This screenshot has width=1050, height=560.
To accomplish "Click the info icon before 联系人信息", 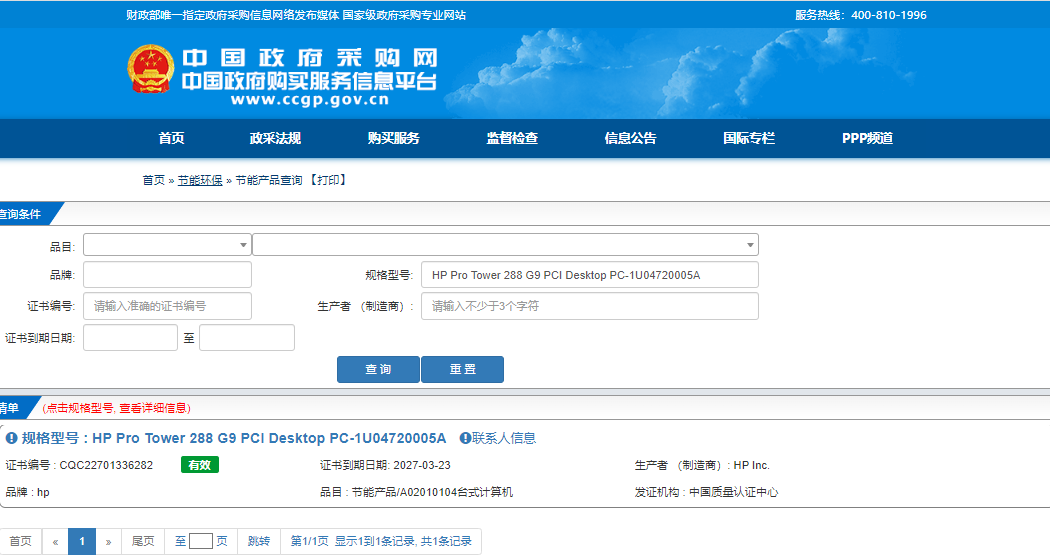I will click(465, 438).
